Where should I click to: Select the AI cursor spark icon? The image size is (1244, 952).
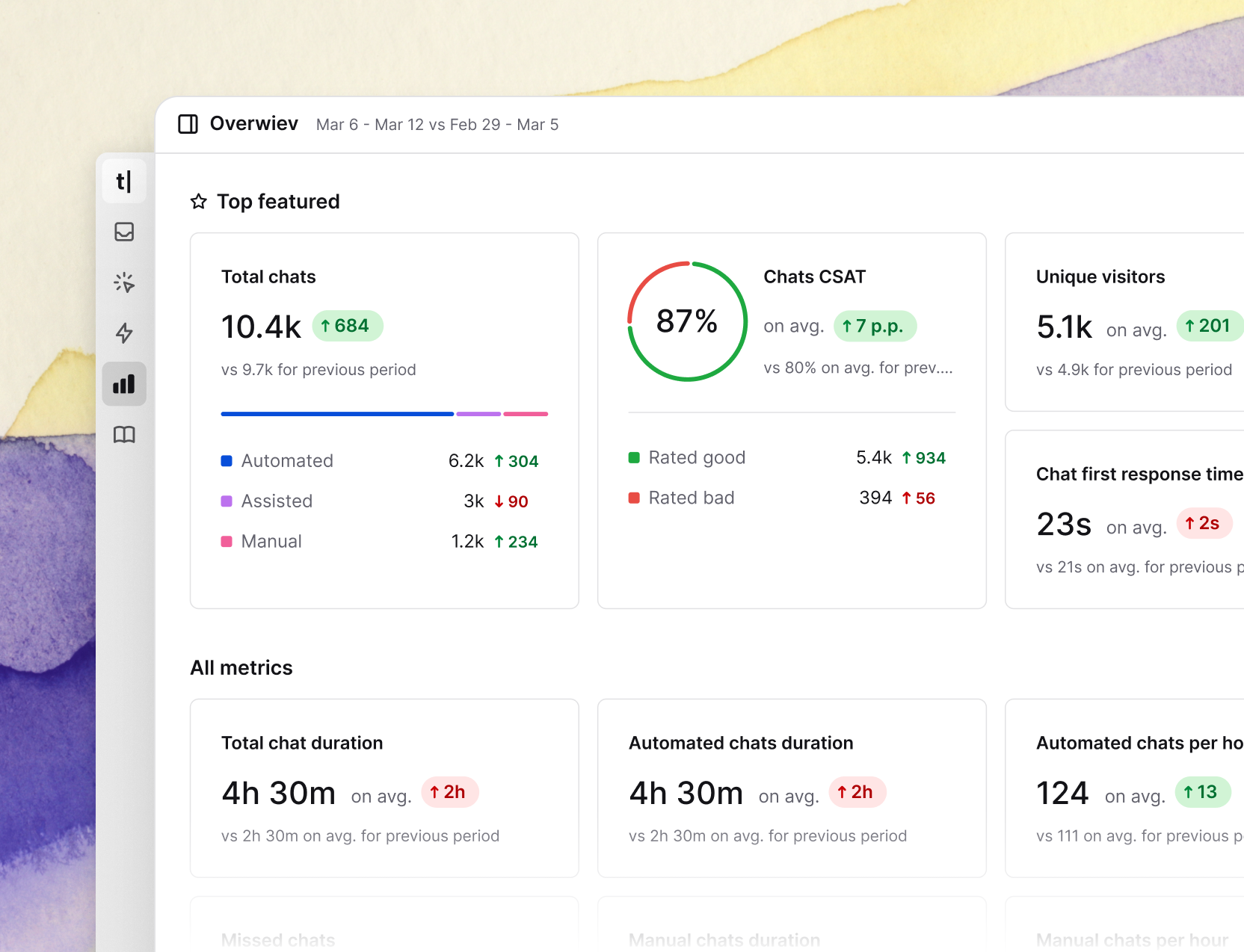pos(124,282)
